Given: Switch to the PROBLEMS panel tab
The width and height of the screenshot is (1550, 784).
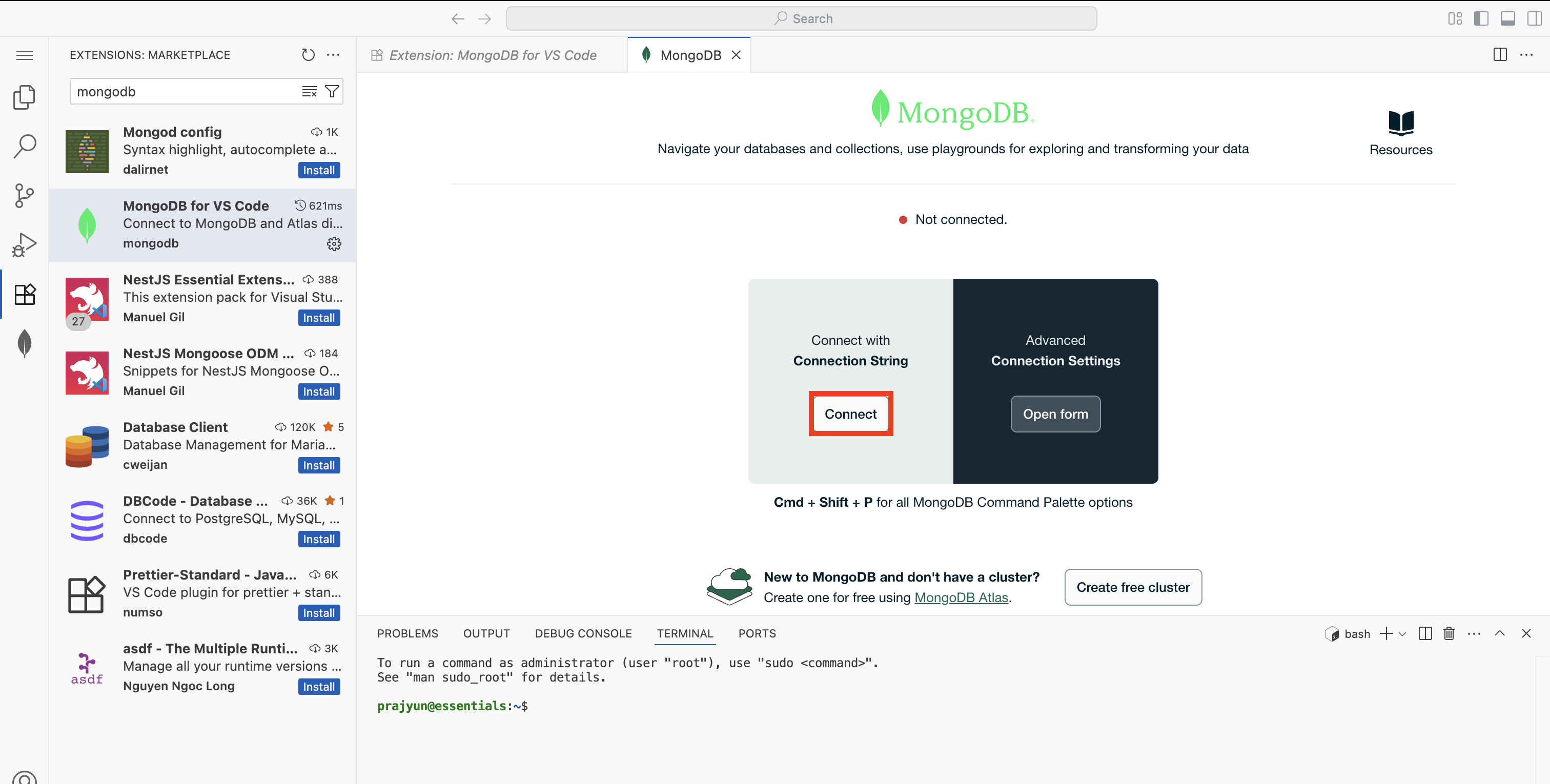Looking at the screenshot, I should tap(407, 633).
